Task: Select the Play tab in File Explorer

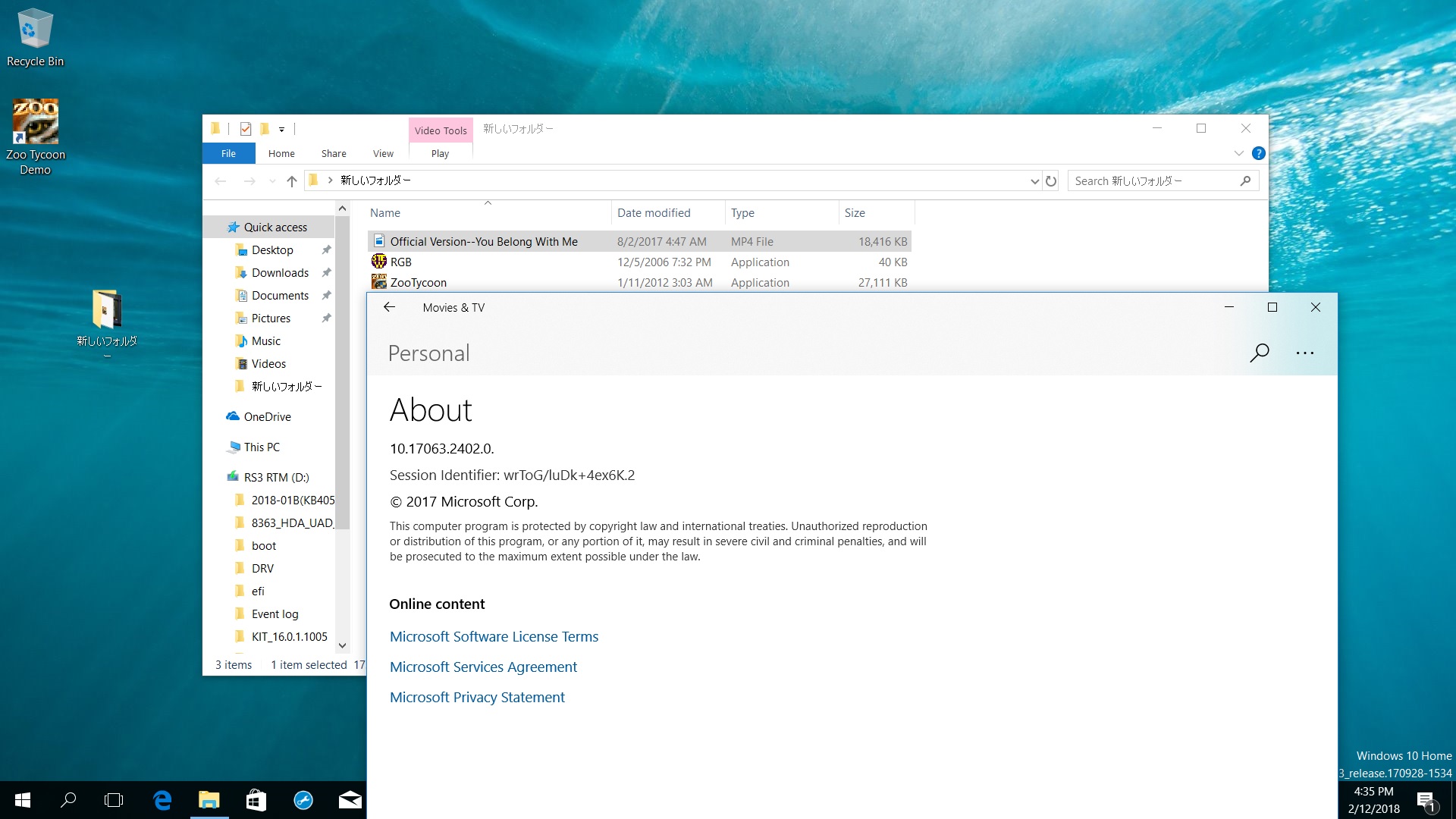Action: [440, 153]
